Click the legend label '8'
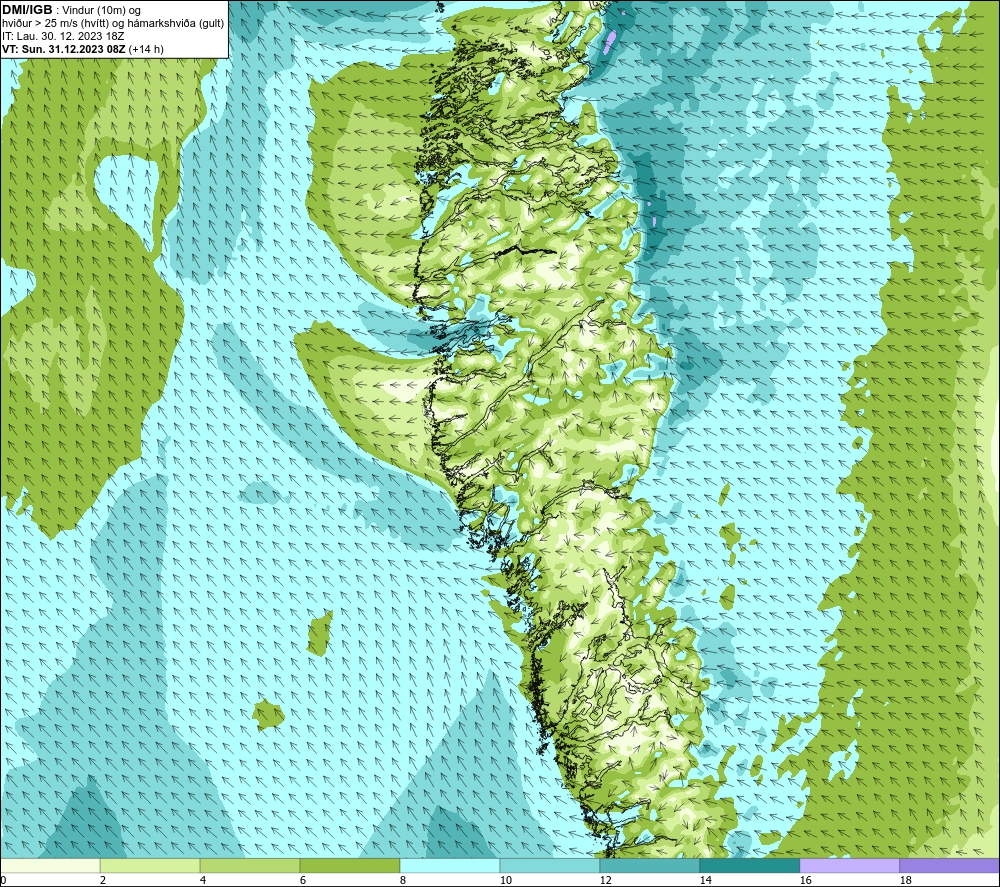This screenshot has height=887, width=1000. 402,881
